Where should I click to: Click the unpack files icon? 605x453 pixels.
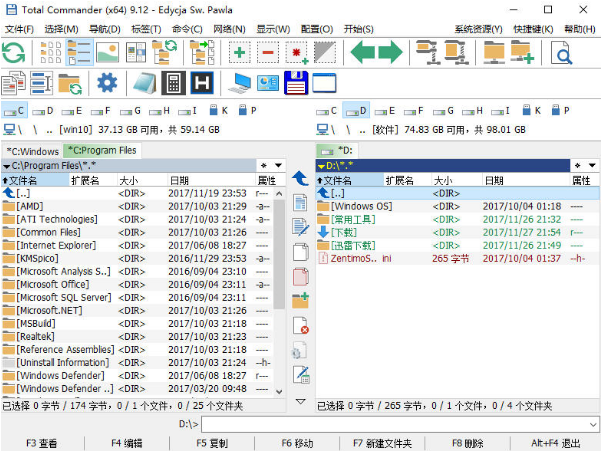coord(456,52)
